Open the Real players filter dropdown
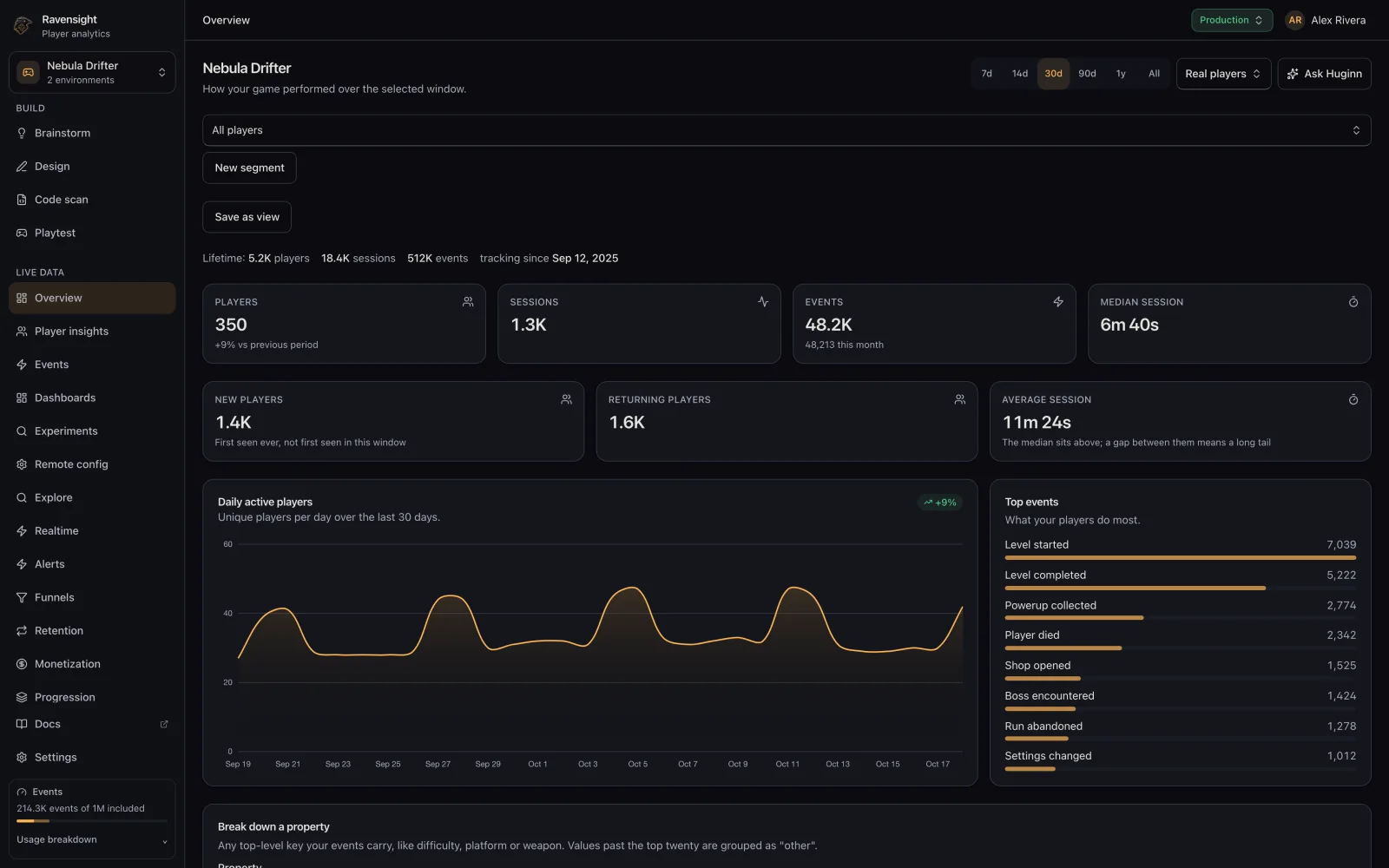1389x868 pixels. [1223, 74]
